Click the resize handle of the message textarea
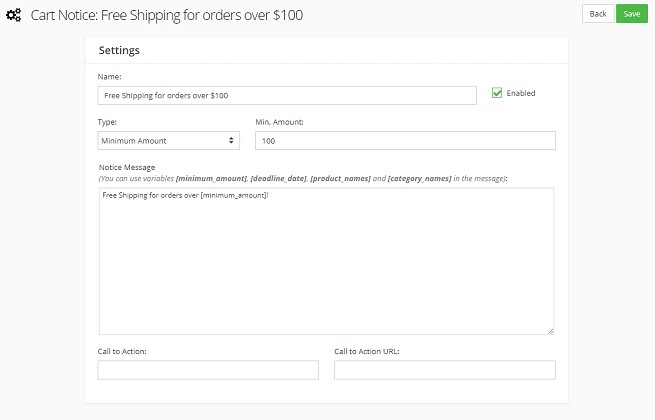The image size is (655, 420). click(551, 331)
